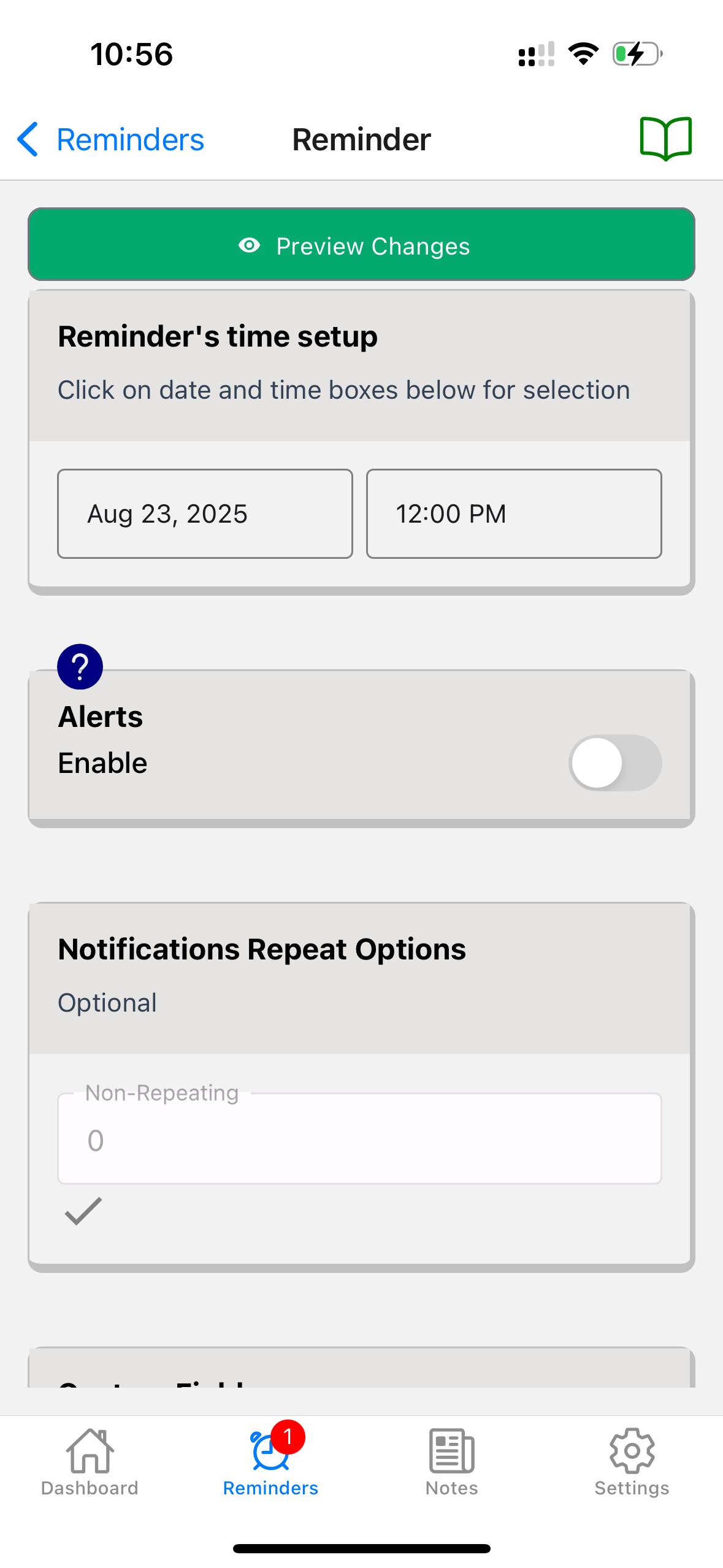Tap the Wi-Fi status icon
This screenshot has width=723, height=1568.
click(x=583, y=54)
